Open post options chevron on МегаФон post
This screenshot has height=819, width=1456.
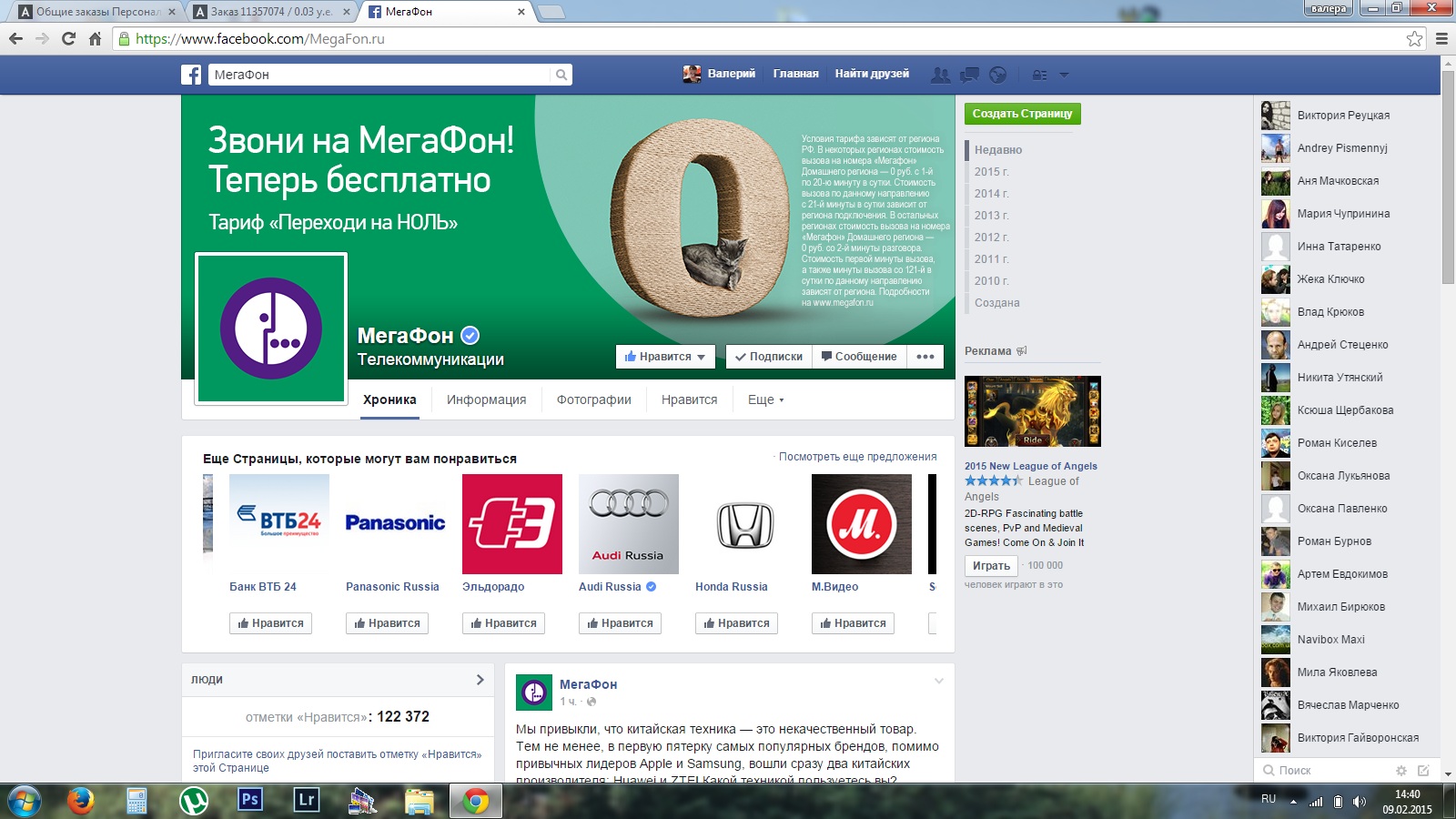click(x=939, y=681)
